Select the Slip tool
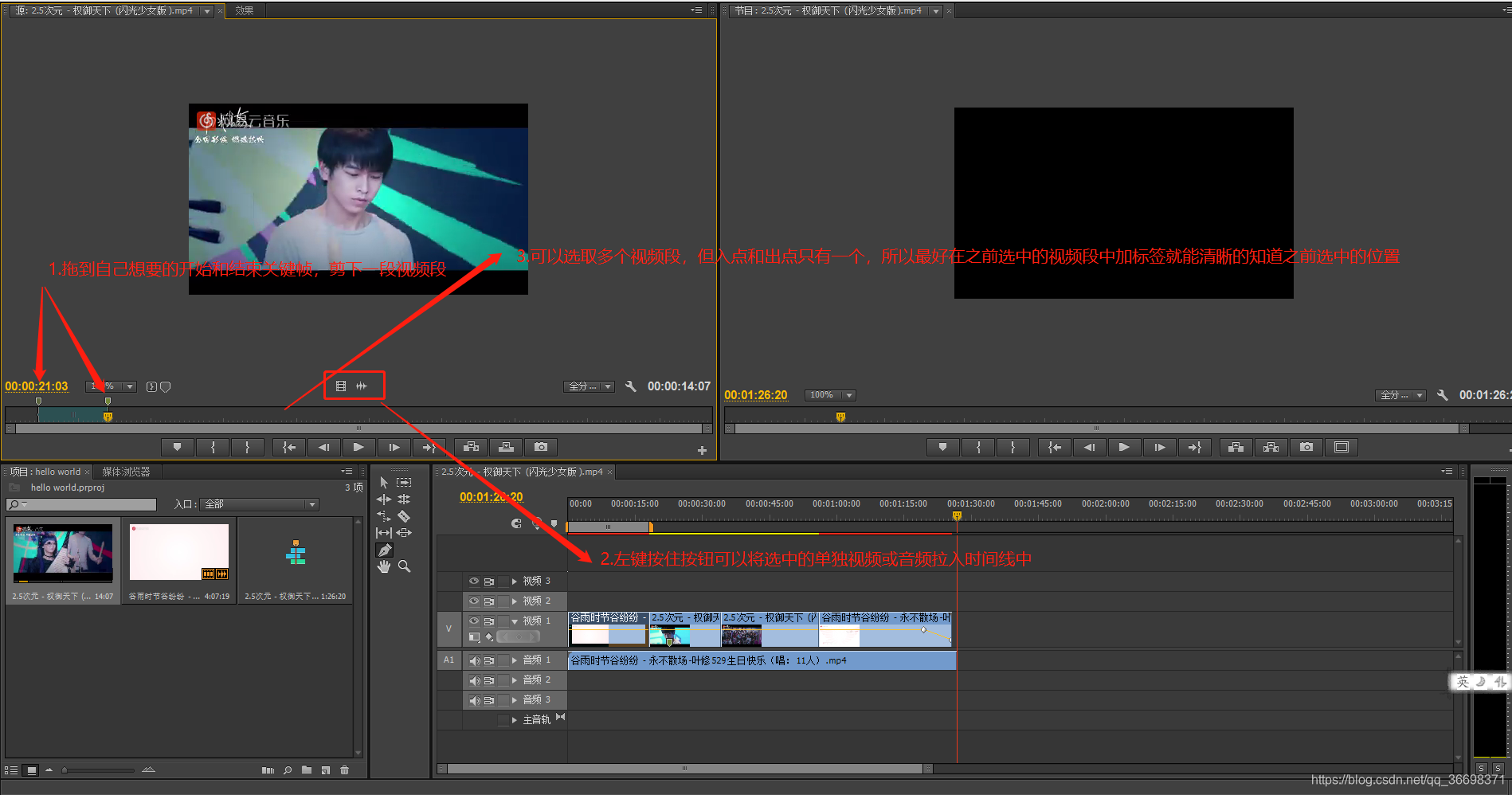The height and width of the screenshot is (795, 1512). point(384,532)
